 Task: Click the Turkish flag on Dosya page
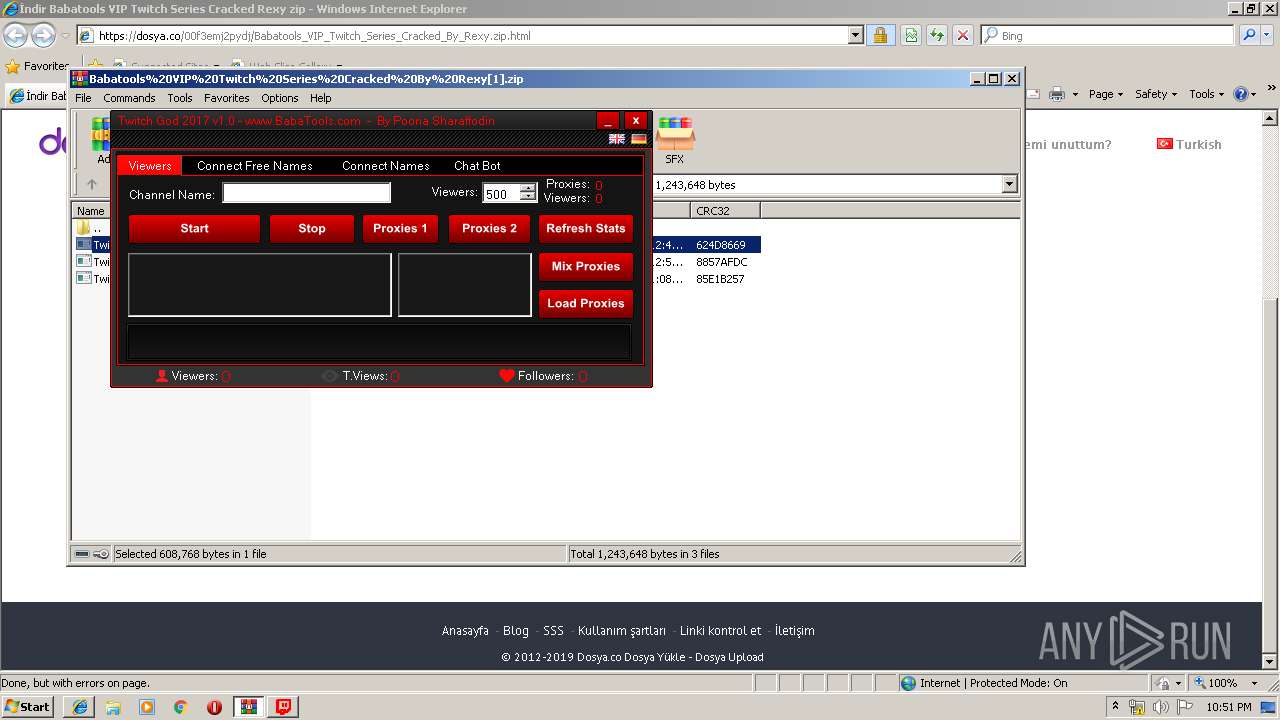click(x=1164, y=144)
